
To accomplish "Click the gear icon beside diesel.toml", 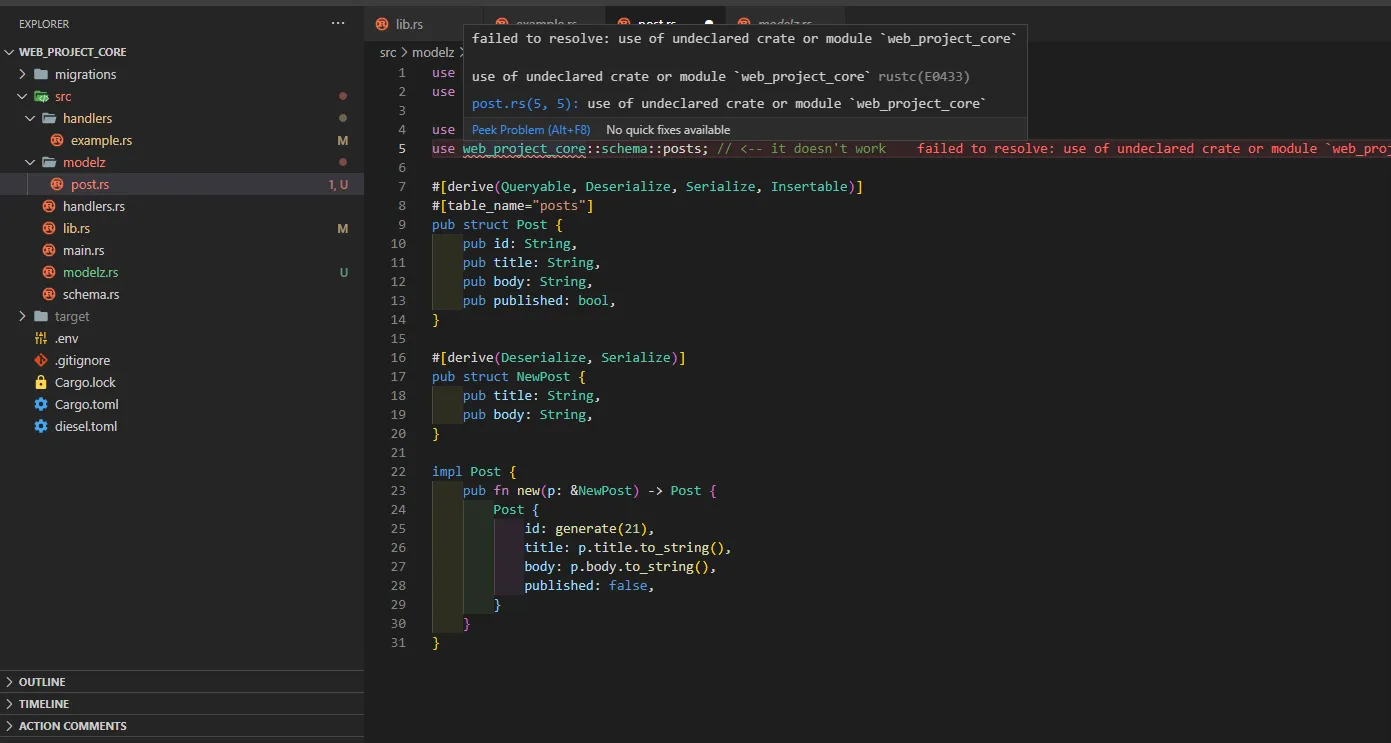I will 41,427.
